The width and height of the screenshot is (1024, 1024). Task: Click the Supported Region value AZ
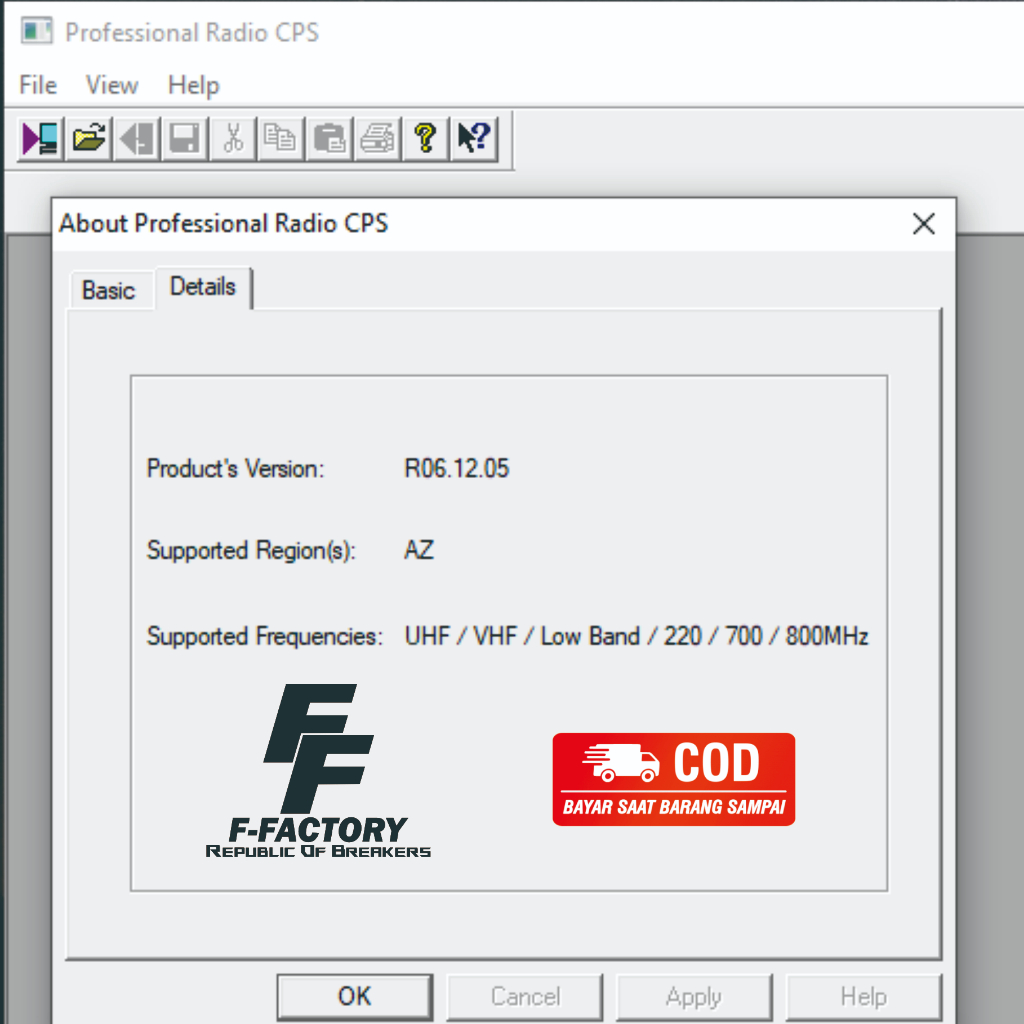[419, 550]
